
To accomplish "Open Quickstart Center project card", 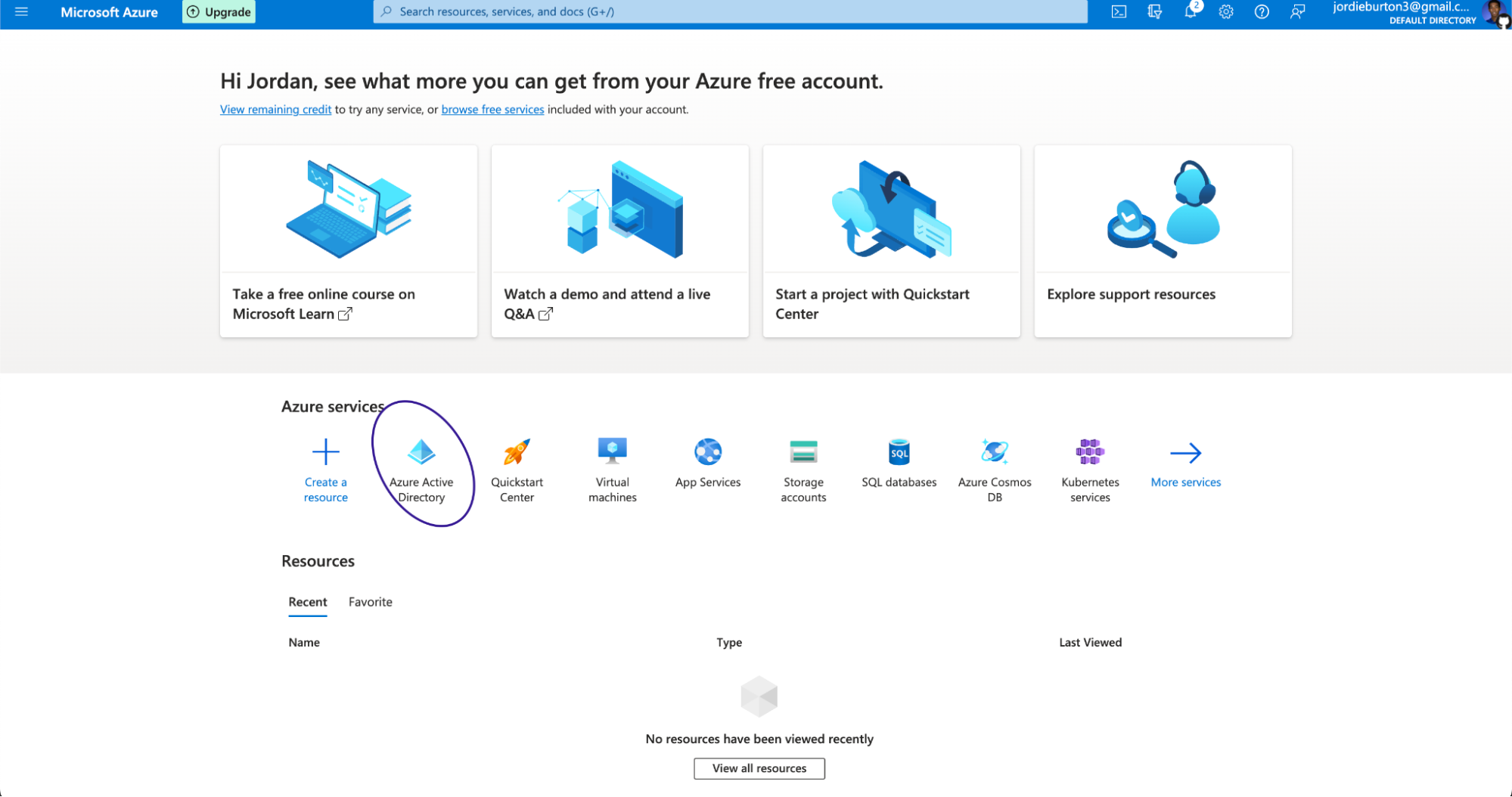I will (x=892, y=241).
